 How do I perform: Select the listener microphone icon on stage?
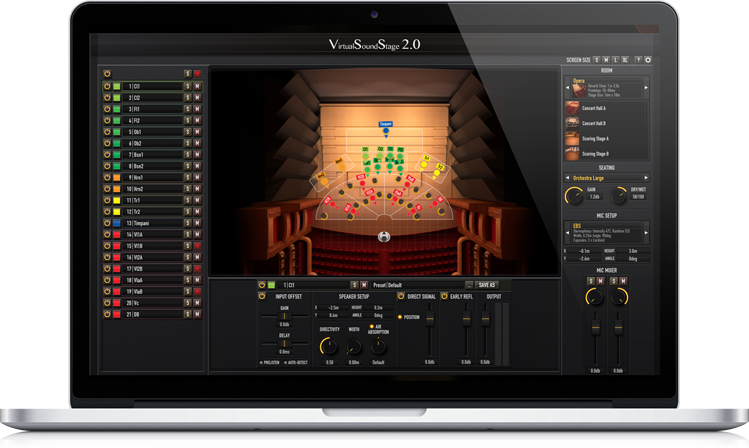click(384, 237)
